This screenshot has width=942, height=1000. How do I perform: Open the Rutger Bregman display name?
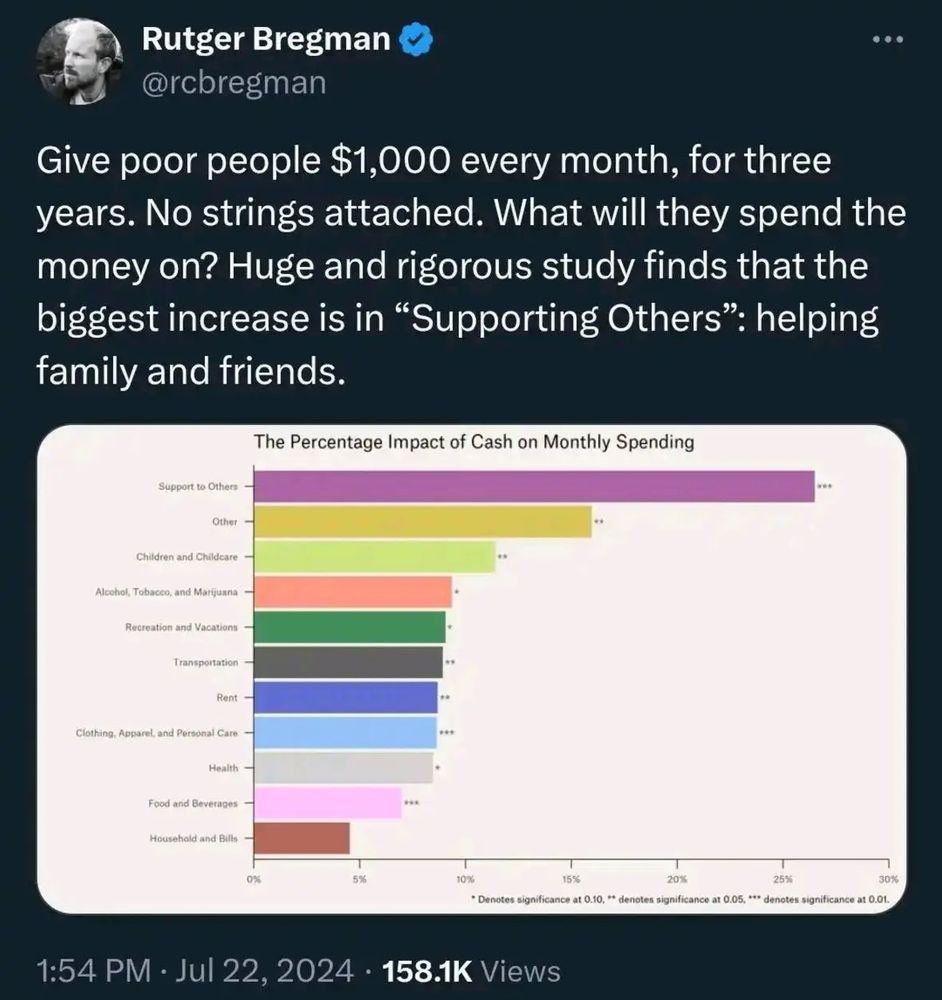point(266,39)
